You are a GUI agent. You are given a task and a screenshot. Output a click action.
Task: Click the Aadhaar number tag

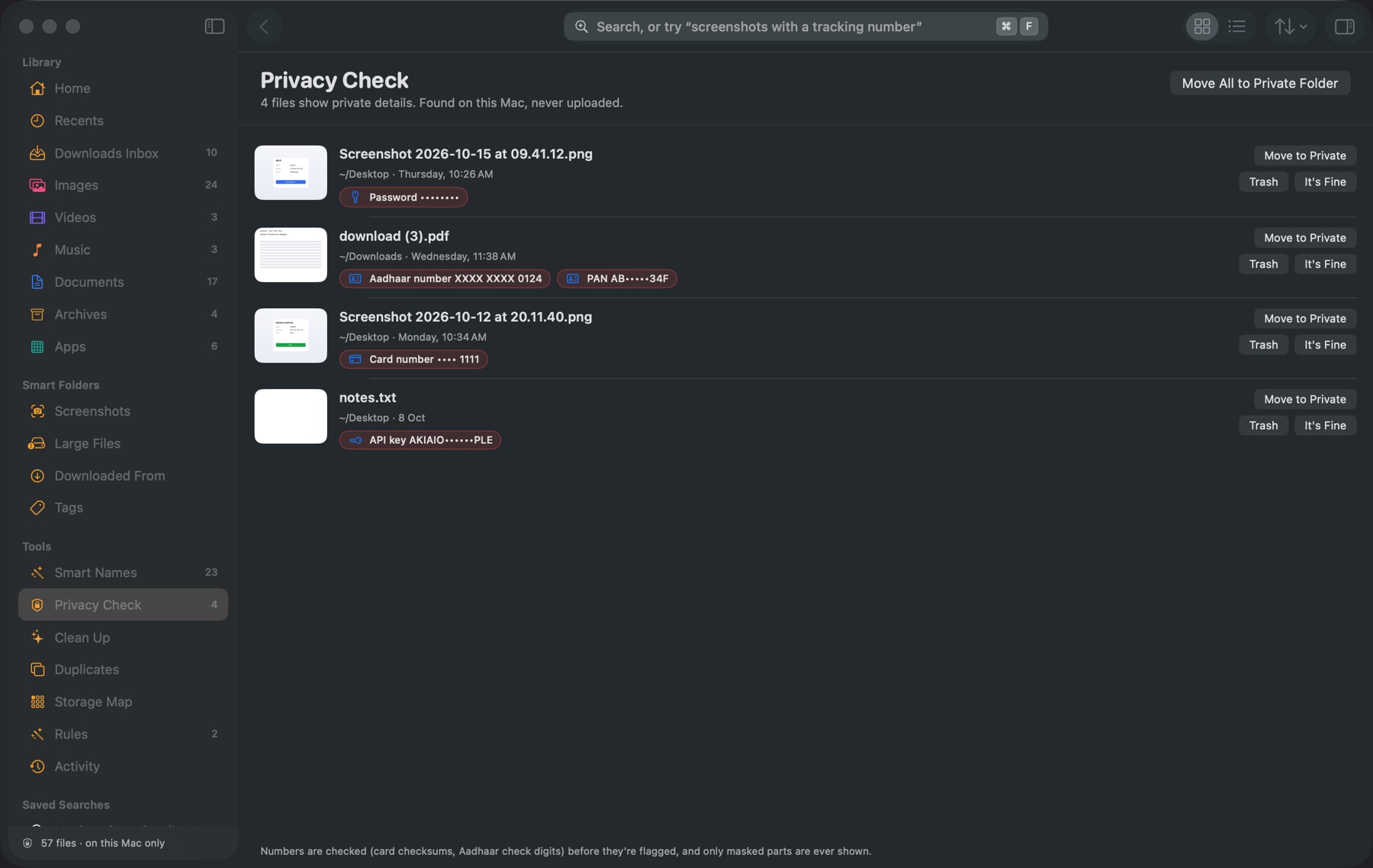coord(445,279)
